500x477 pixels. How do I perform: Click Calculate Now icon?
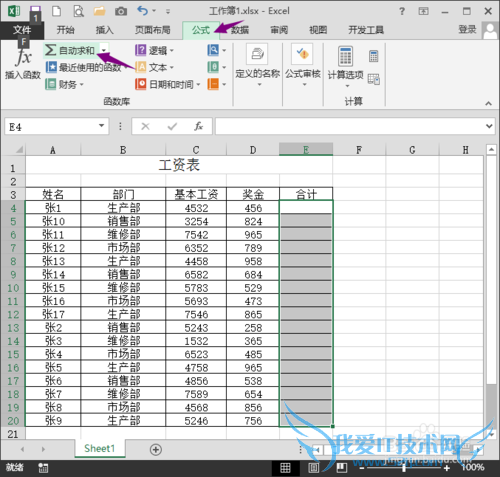(x=374, y=56)
